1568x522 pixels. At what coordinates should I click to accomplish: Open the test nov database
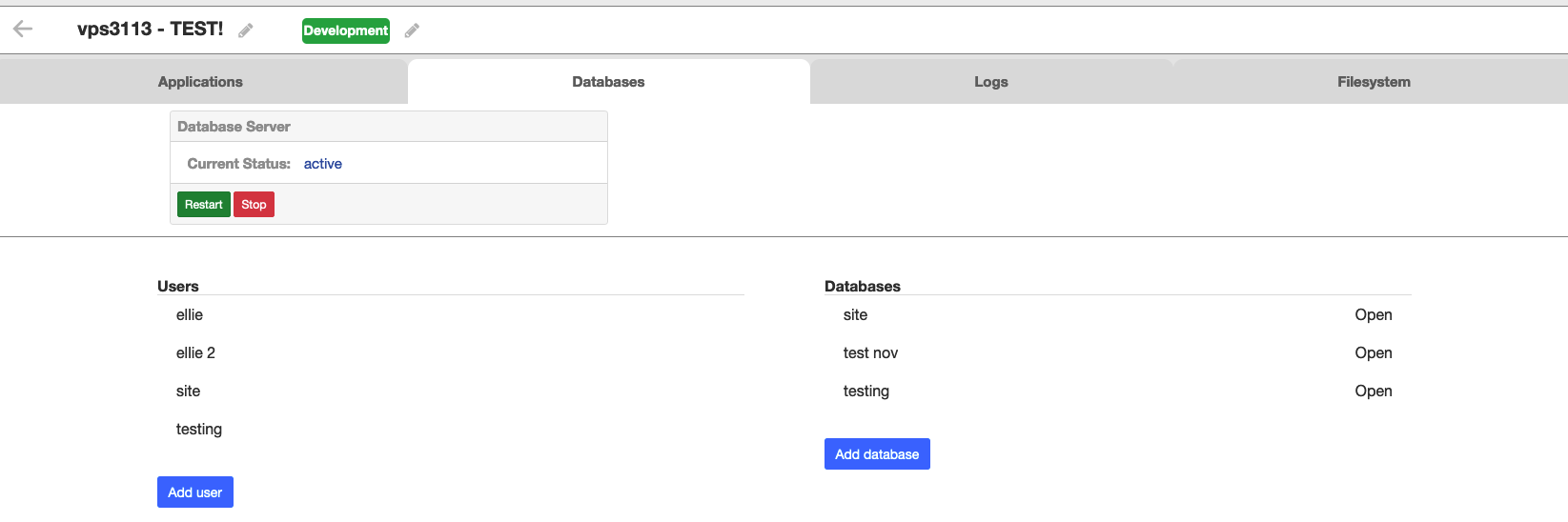1374,352
